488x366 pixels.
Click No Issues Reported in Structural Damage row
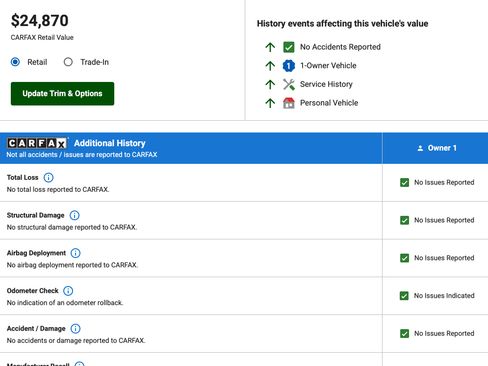coord(444,220)
